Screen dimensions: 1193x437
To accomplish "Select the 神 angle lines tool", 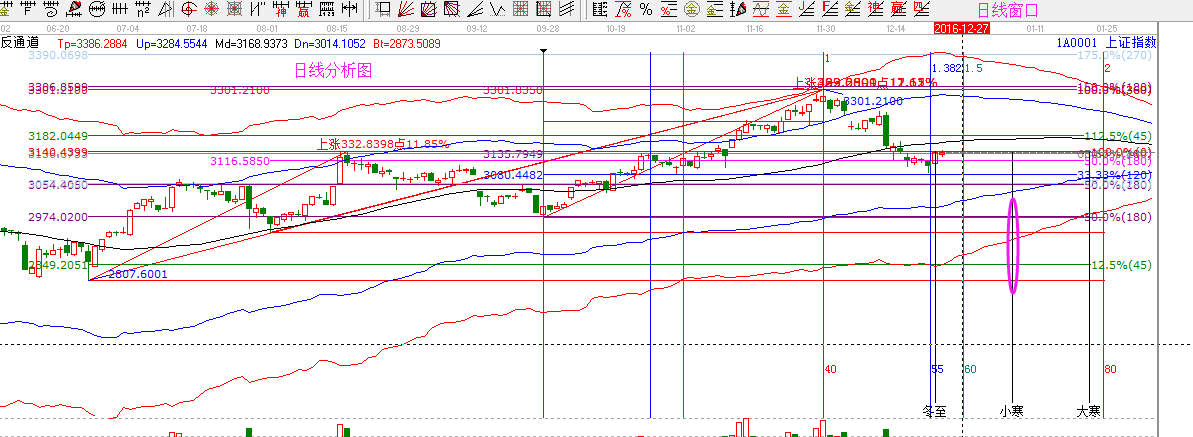I will coord(876,9).
